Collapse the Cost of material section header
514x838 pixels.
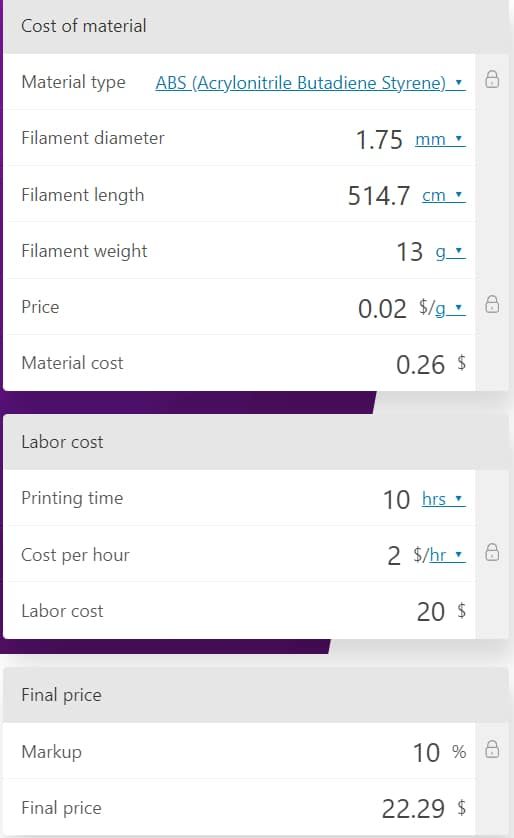pyautogui.click(x=256, y=26)
